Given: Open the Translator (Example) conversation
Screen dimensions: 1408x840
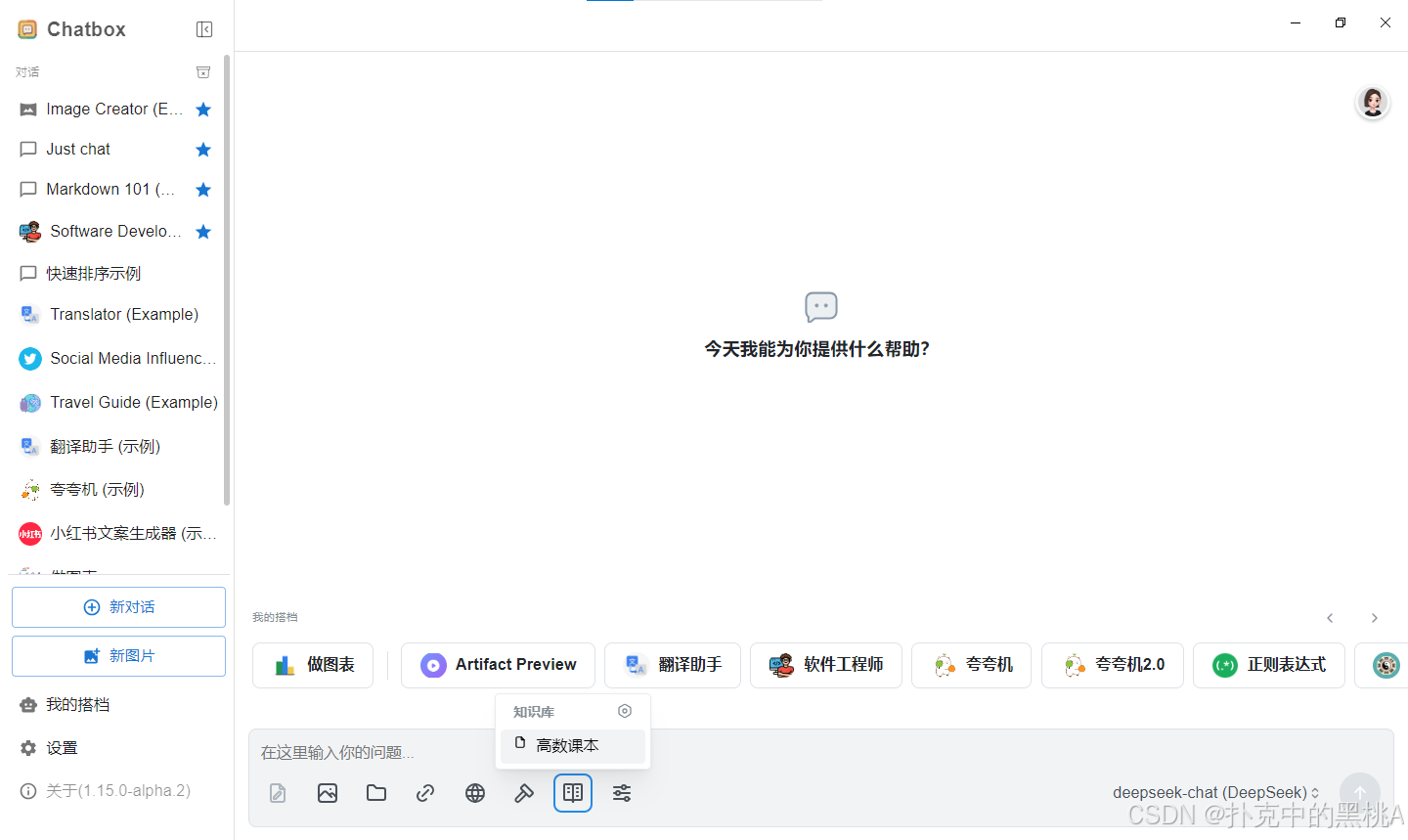Looking at the screenshot, I should pyautogui.click(x=117, y=315).
